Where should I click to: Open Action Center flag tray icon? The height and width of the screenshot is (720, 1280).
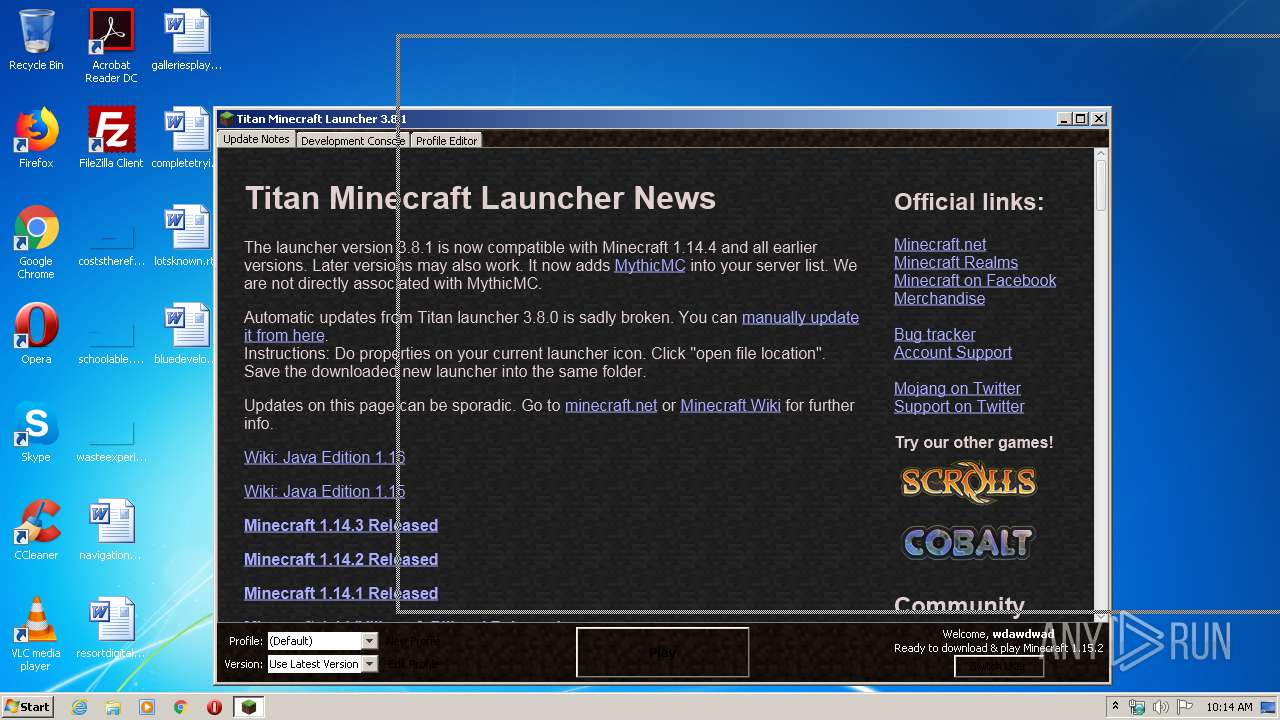[x=1184, y=707]
